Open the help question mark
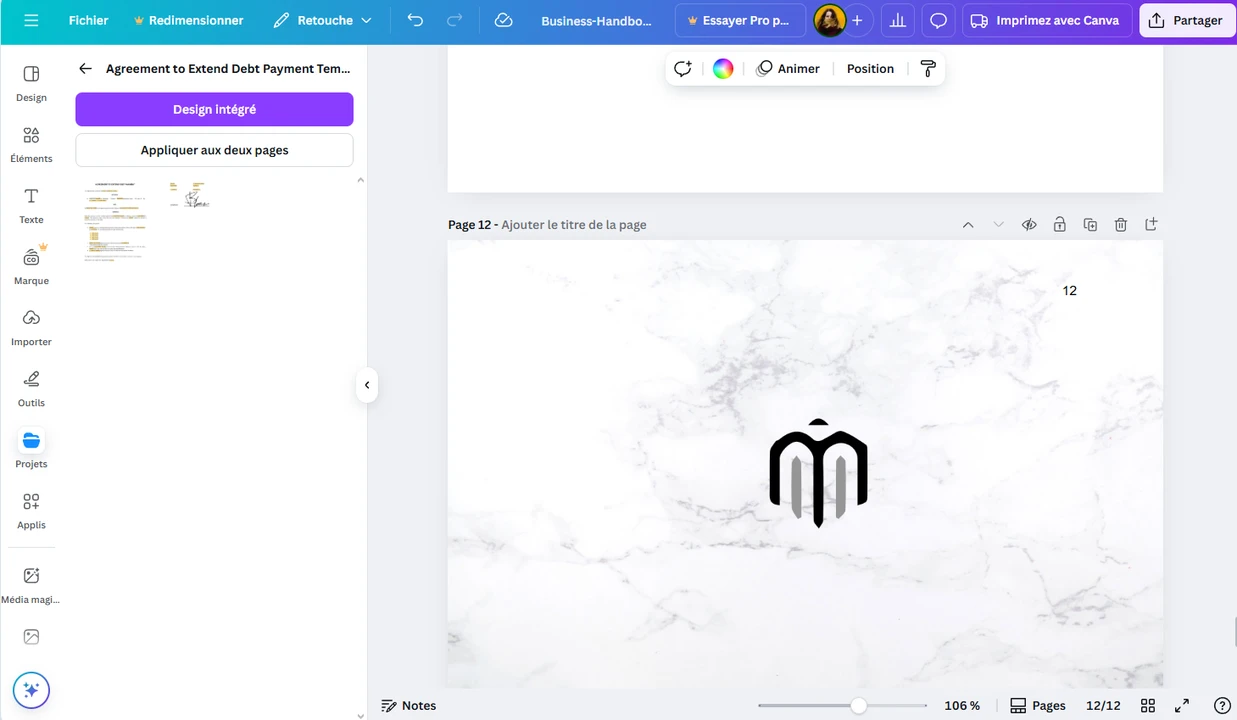The width and height of the screenshot is (1237, 720). pyautogui.click(x=1221, y=706)
